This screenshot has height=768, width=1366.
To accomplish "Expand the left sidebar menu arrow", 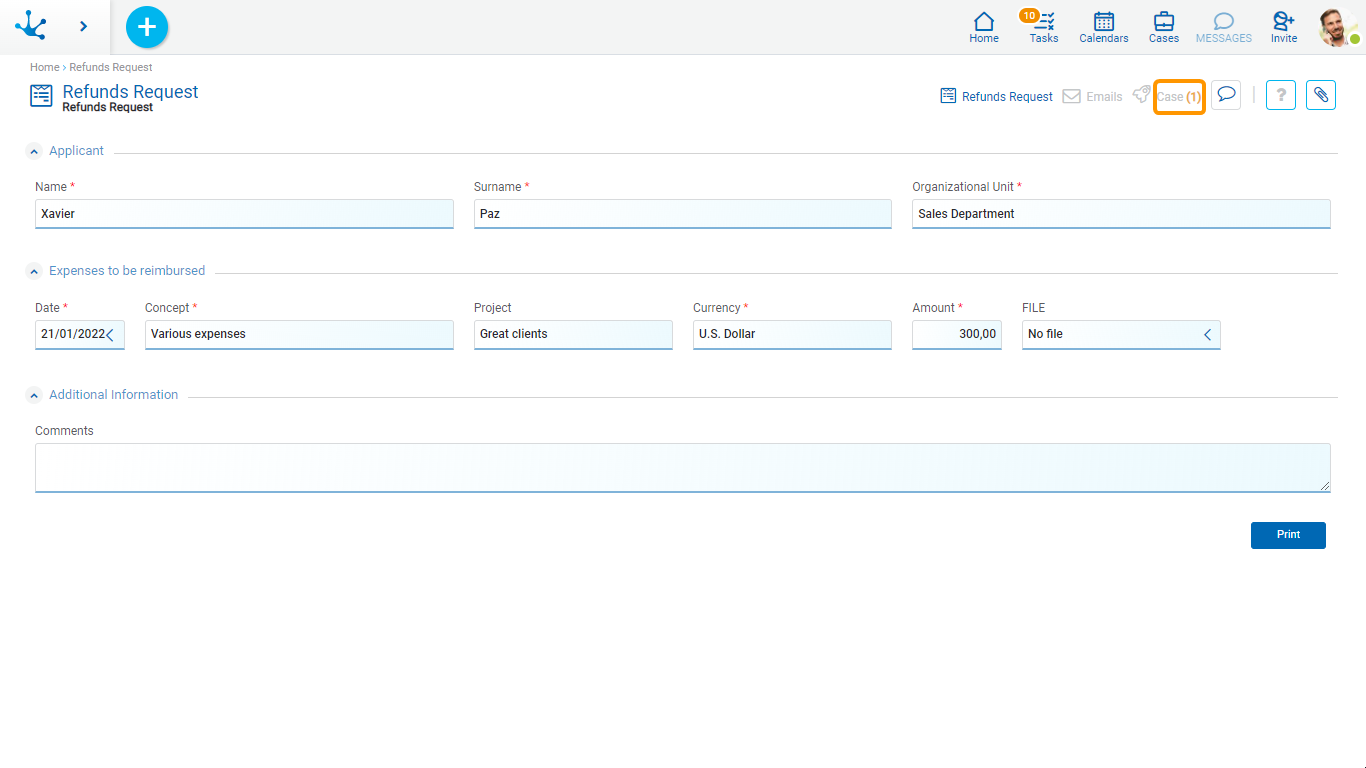I will coord(83,27).
